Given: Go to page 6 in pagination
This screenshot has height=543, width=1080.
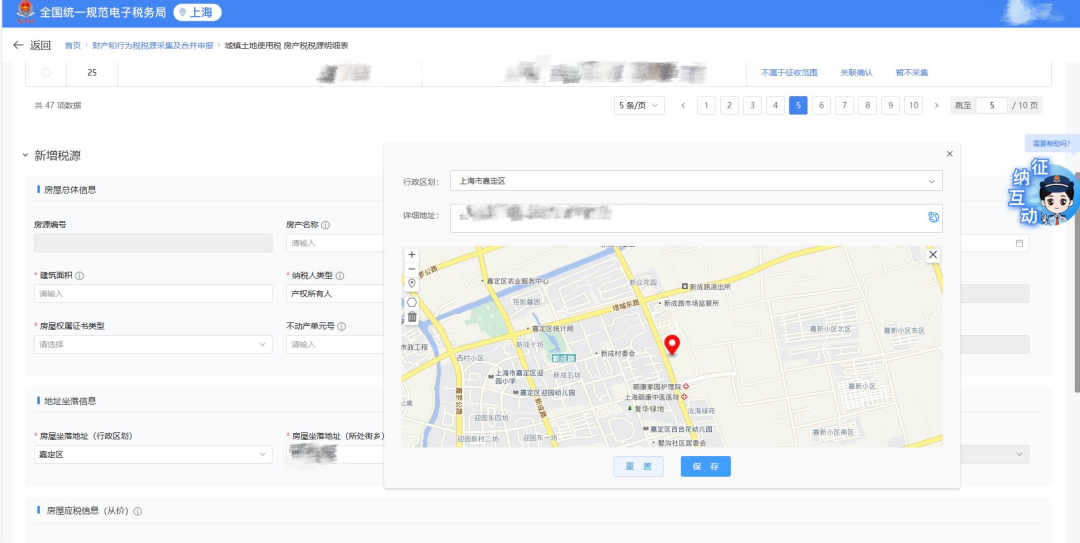Looking at the screenshot, I should tap(821, 105).
